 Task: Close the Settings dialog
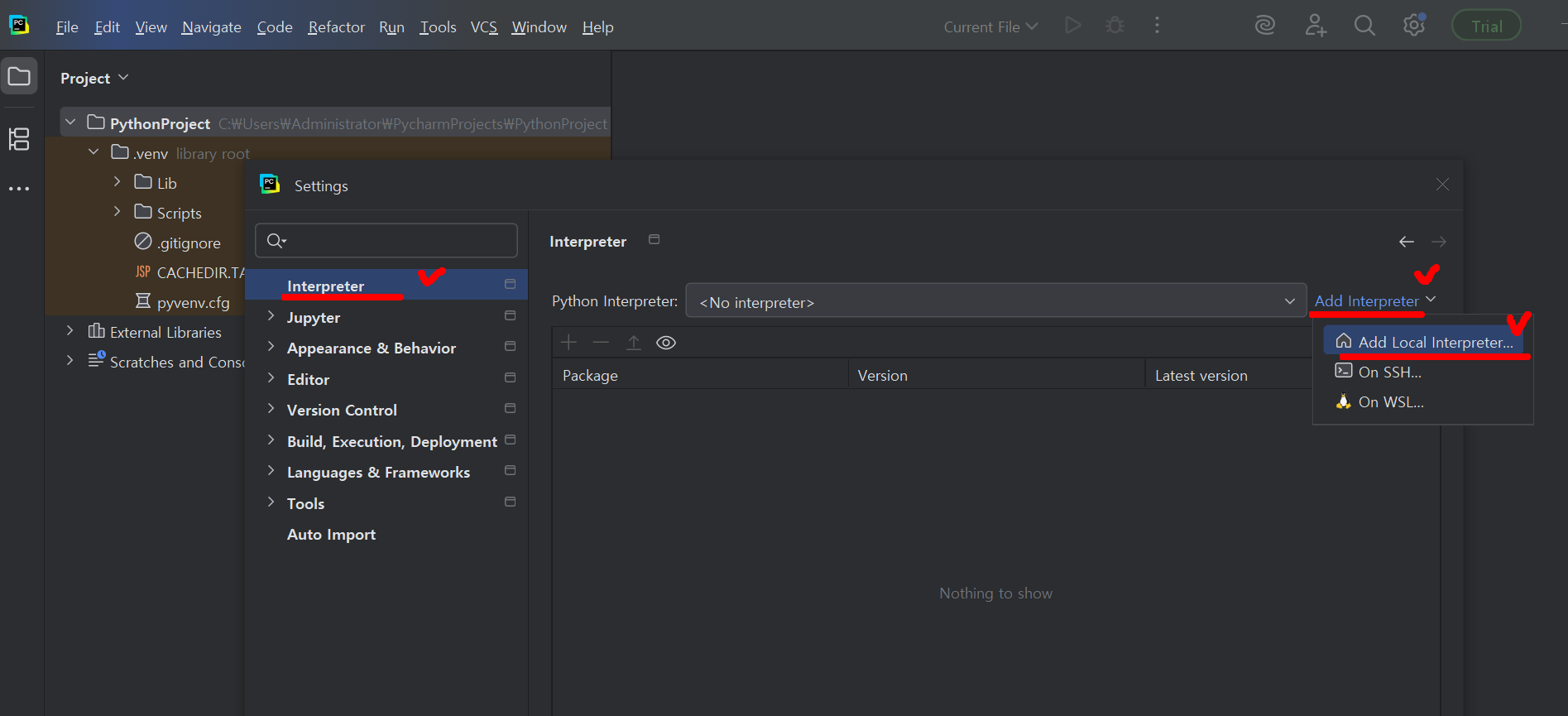[1442, 184]
